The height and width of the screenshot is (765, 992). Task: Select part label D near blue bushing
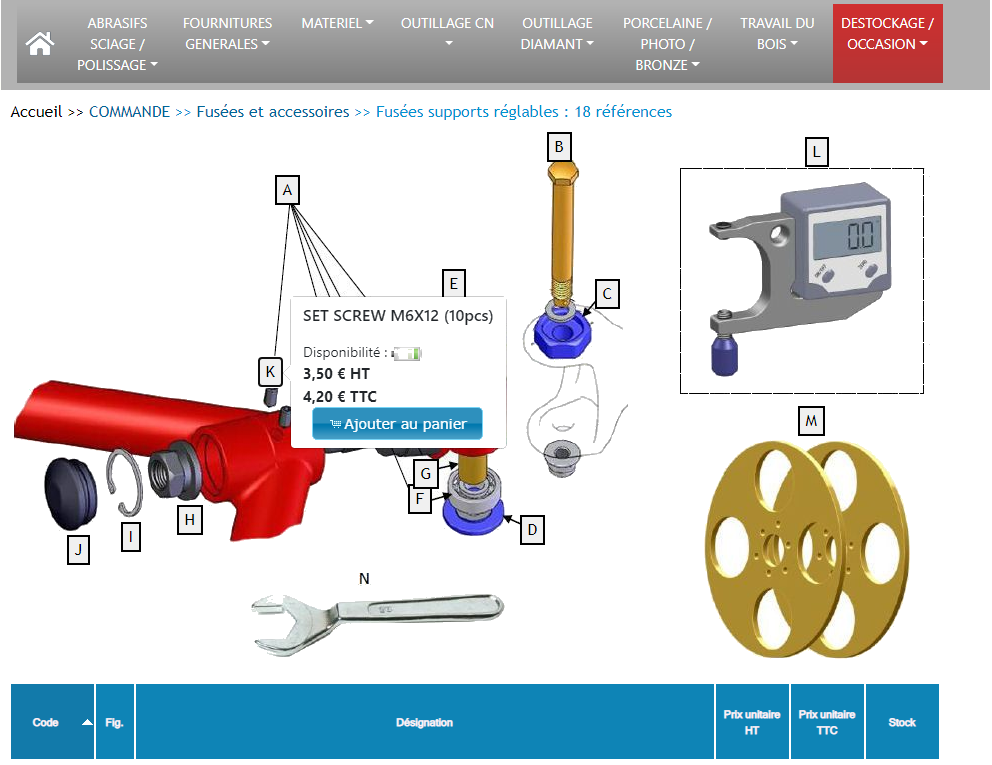[533, 529]
